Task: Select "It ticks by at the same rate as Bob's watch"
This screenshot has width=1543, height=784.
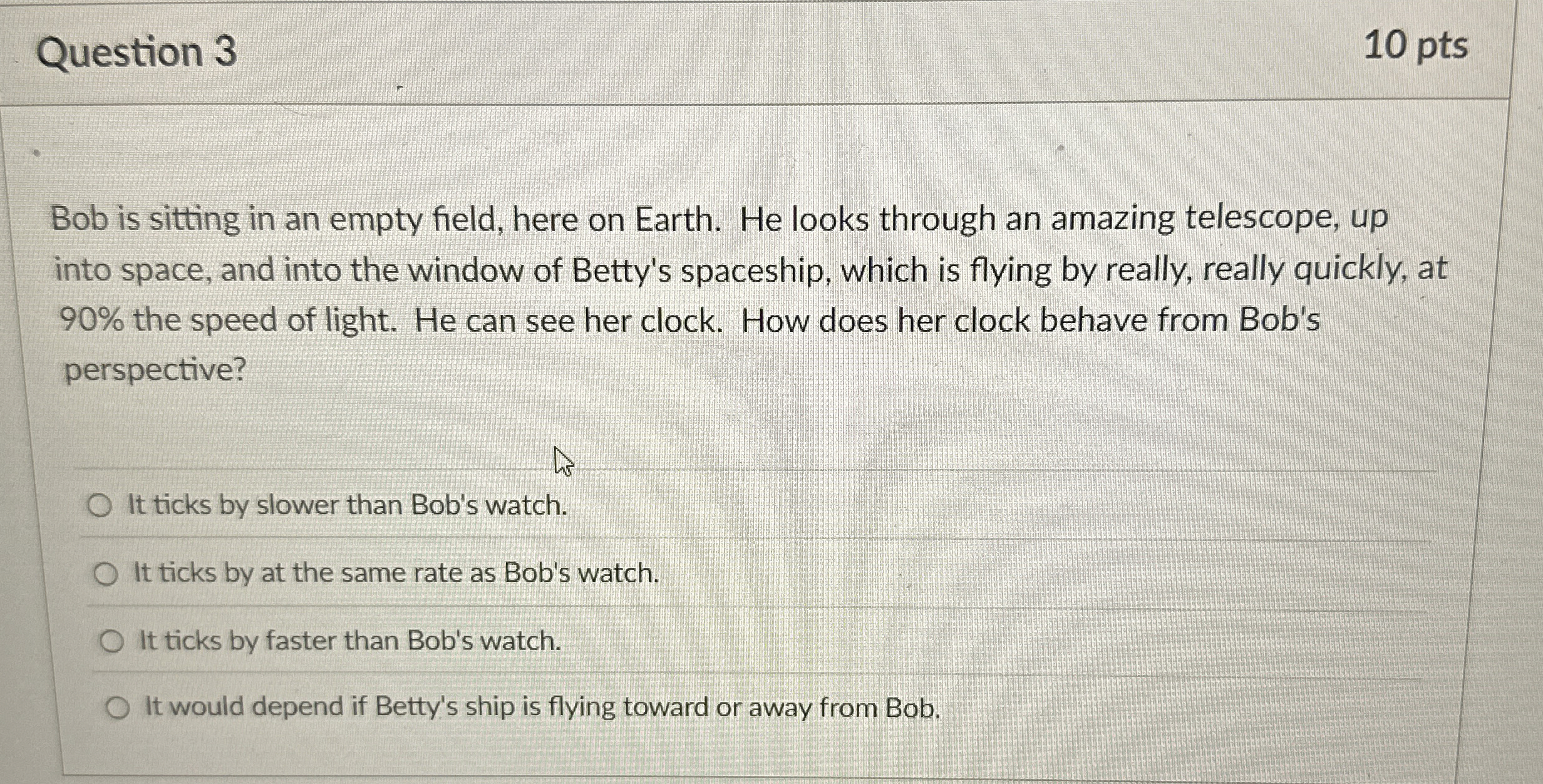Action: point(393,574)
